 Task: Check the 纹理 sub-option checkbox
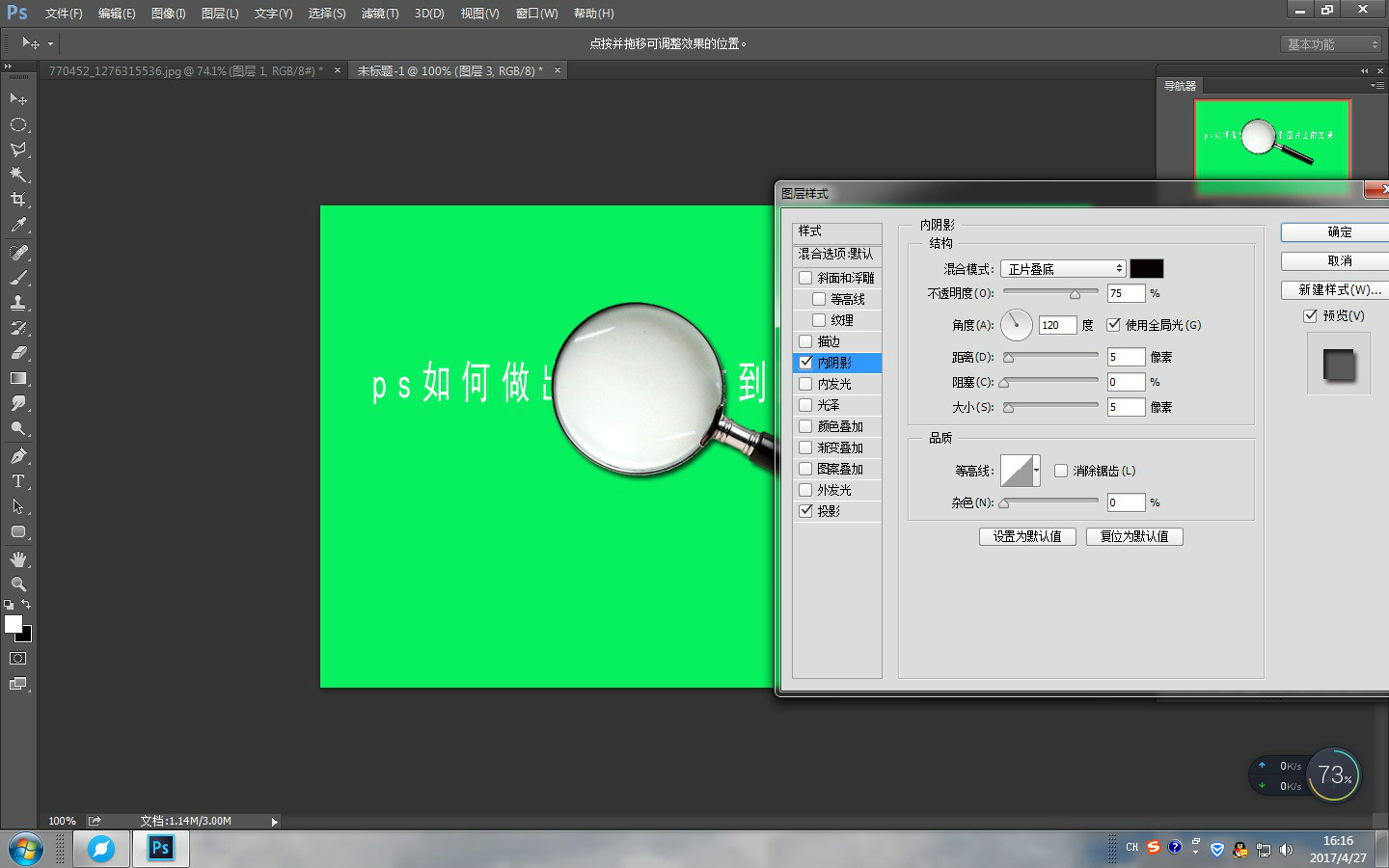(x=819, y=320)
